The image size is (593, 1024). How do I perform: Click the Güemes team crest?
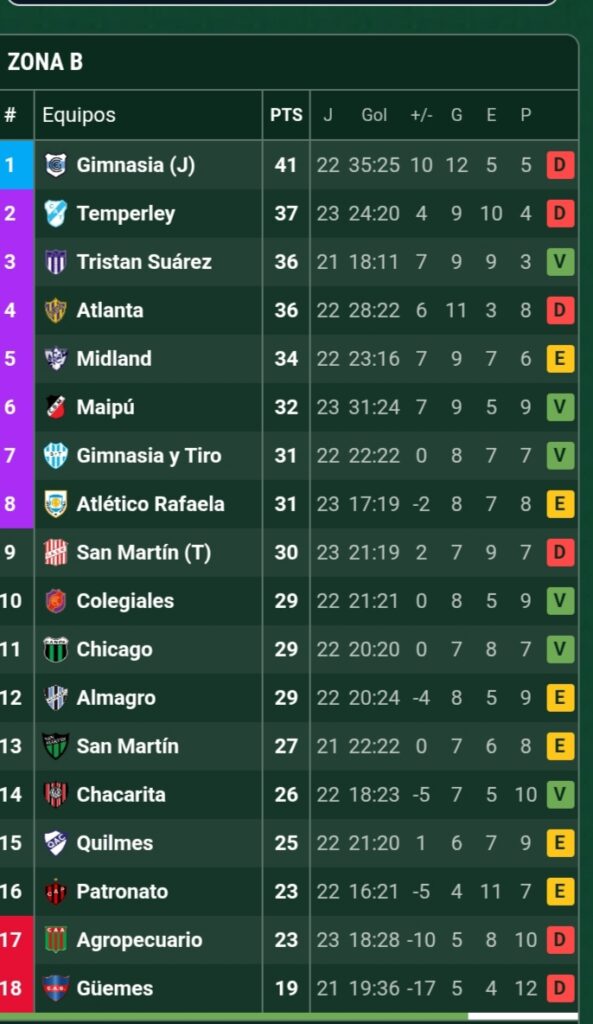(56, 988)
